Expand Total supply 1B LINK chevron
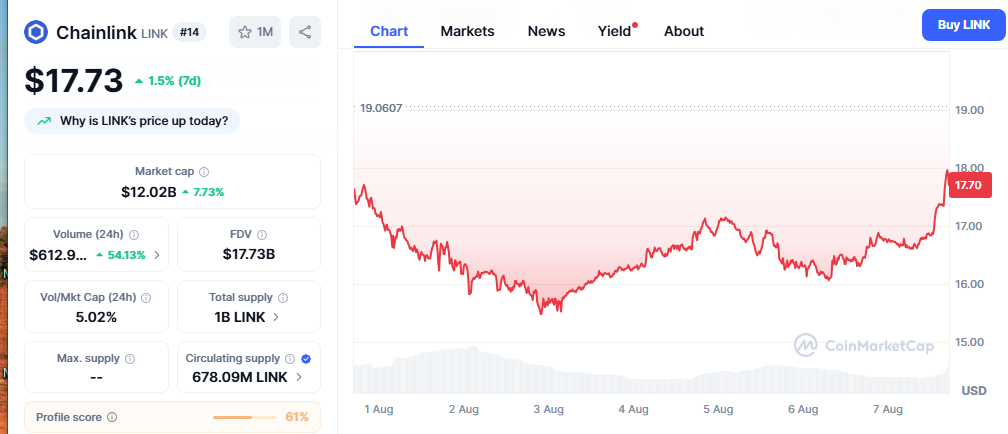Image resolution: width=1008 pixels, height=434 pixels. 276,317
